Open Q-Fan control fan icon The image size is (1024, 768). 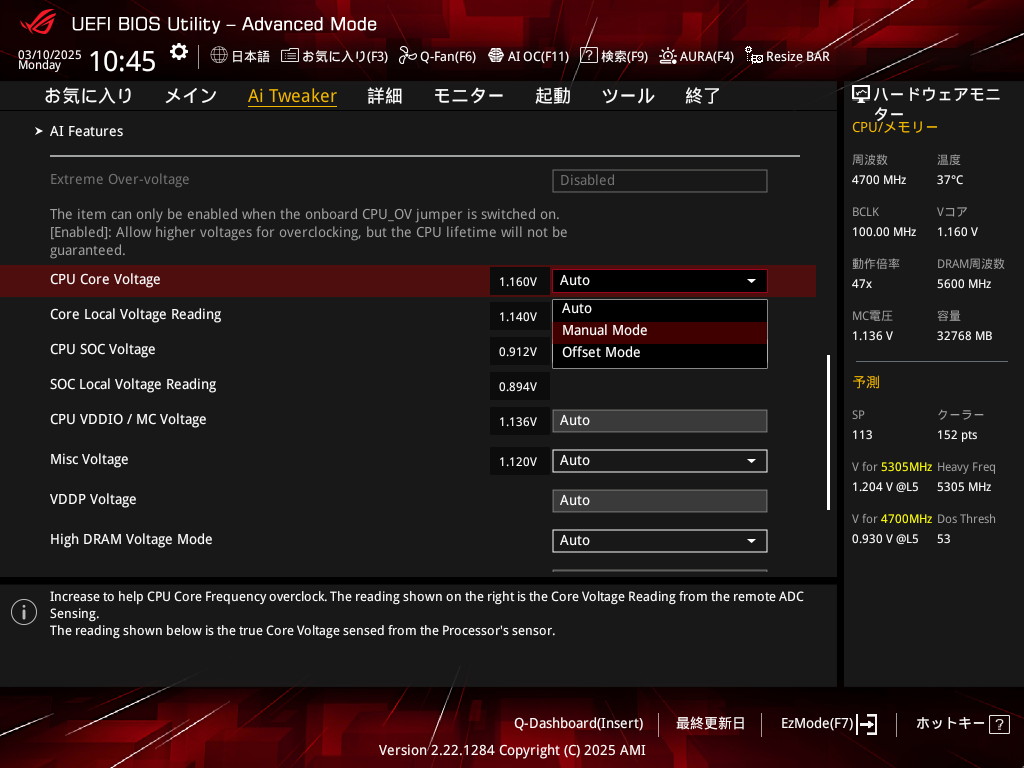click(408, 56)
